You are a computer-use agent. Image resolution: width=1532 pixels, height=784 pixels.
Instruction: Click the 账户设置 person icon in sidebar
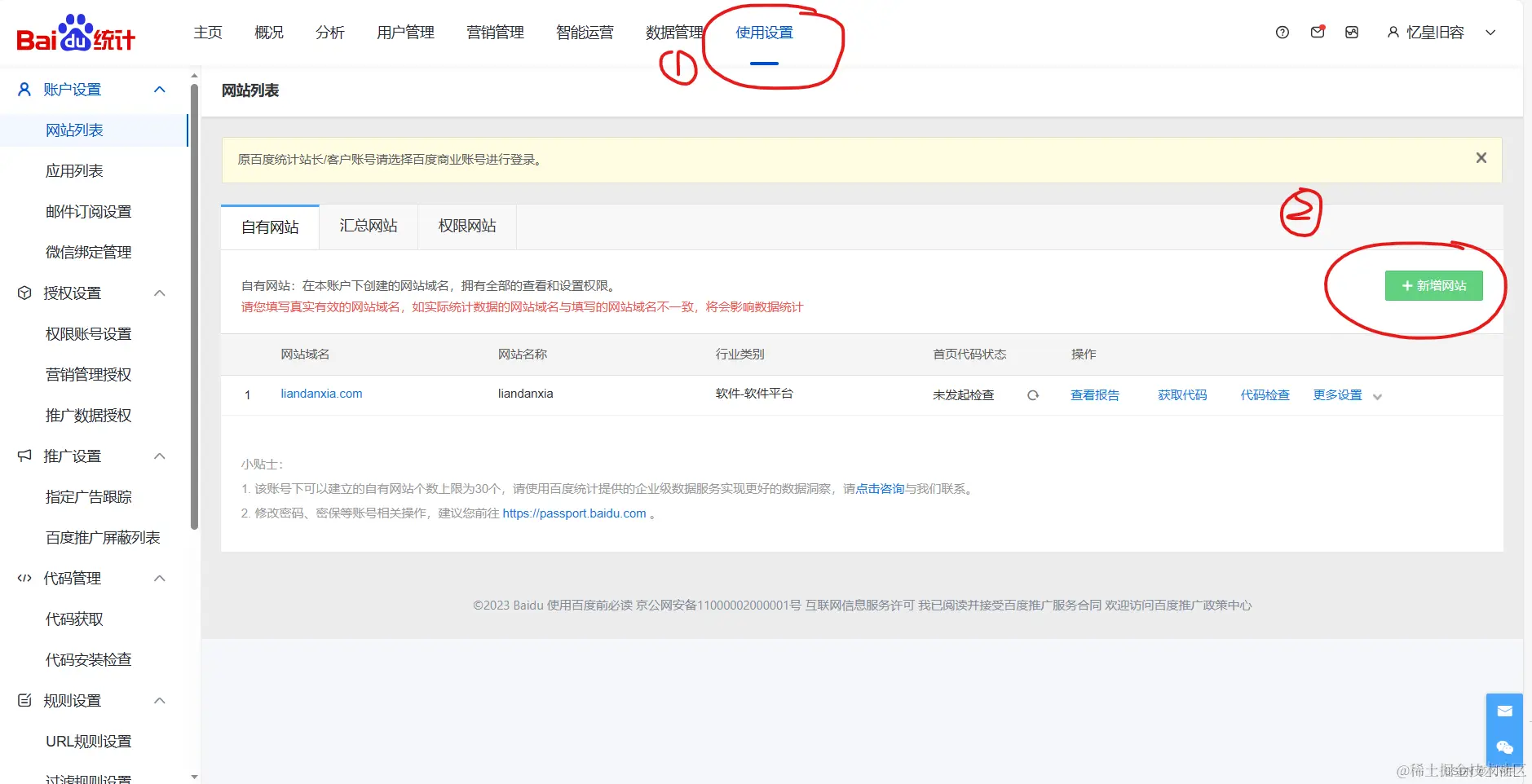(x=23, y=90)
